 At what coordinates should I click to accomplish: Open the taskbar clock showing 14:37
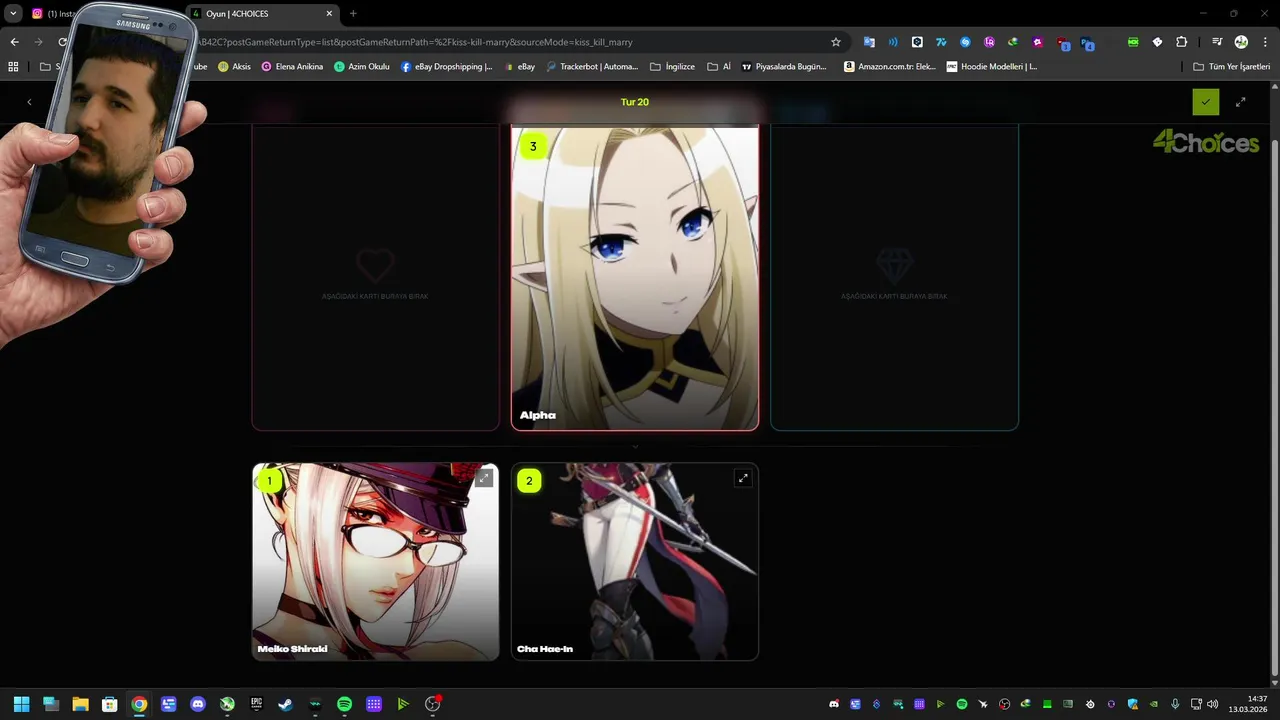[1250, 704]
